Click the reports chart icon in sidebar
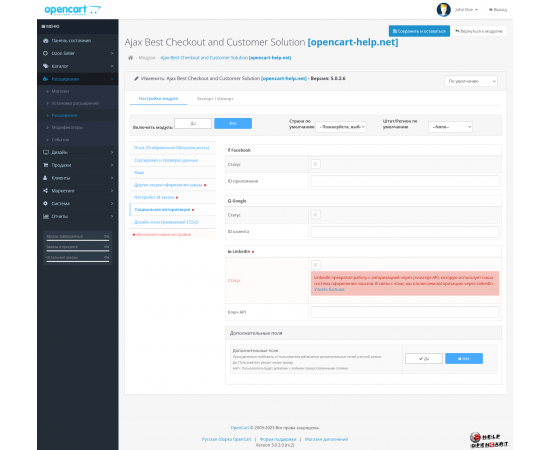Screen dimensions: 550x450 pyautogui.click(x=46, y=216)
